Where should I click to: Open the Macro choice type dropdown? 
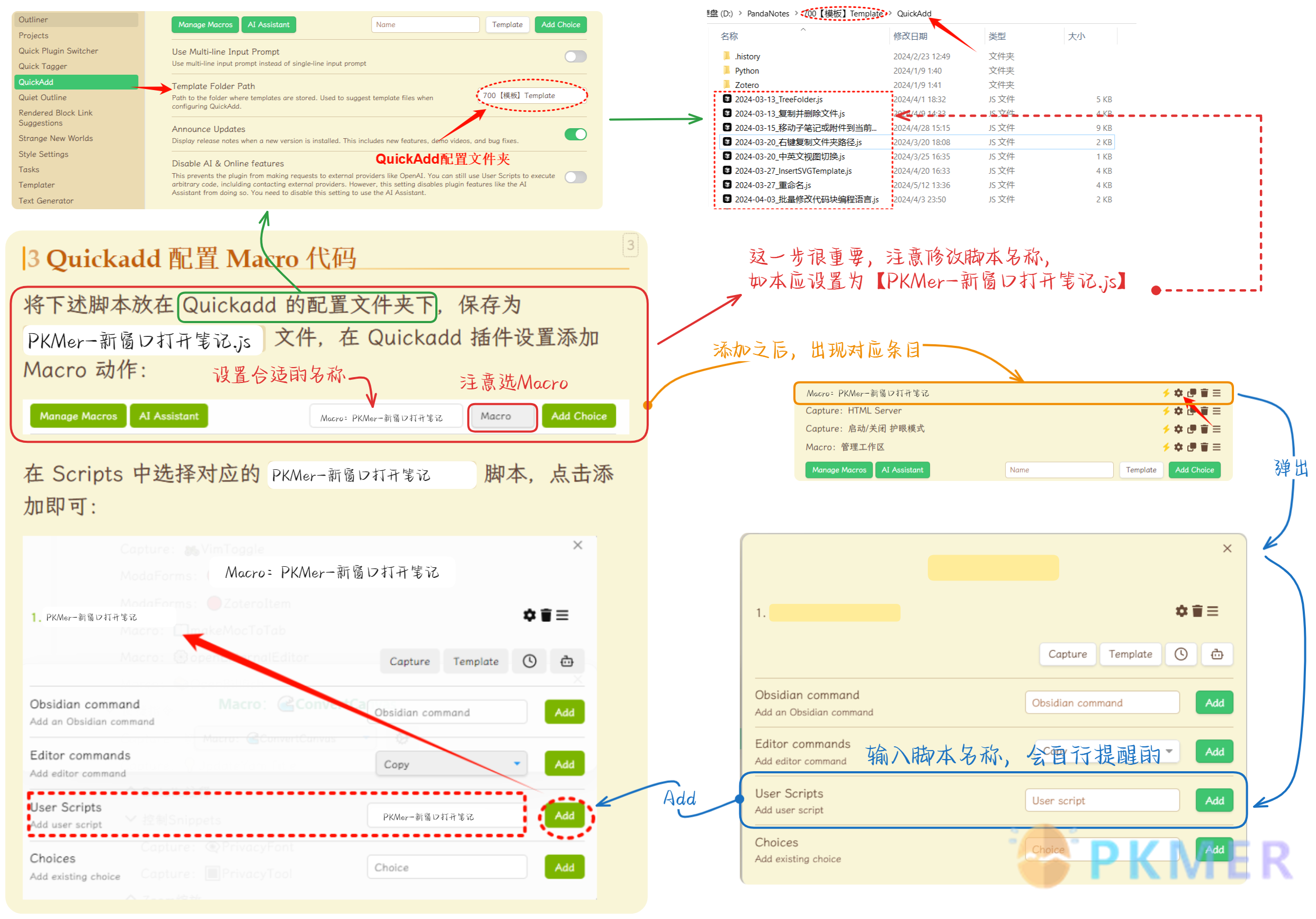click(502, 416)
